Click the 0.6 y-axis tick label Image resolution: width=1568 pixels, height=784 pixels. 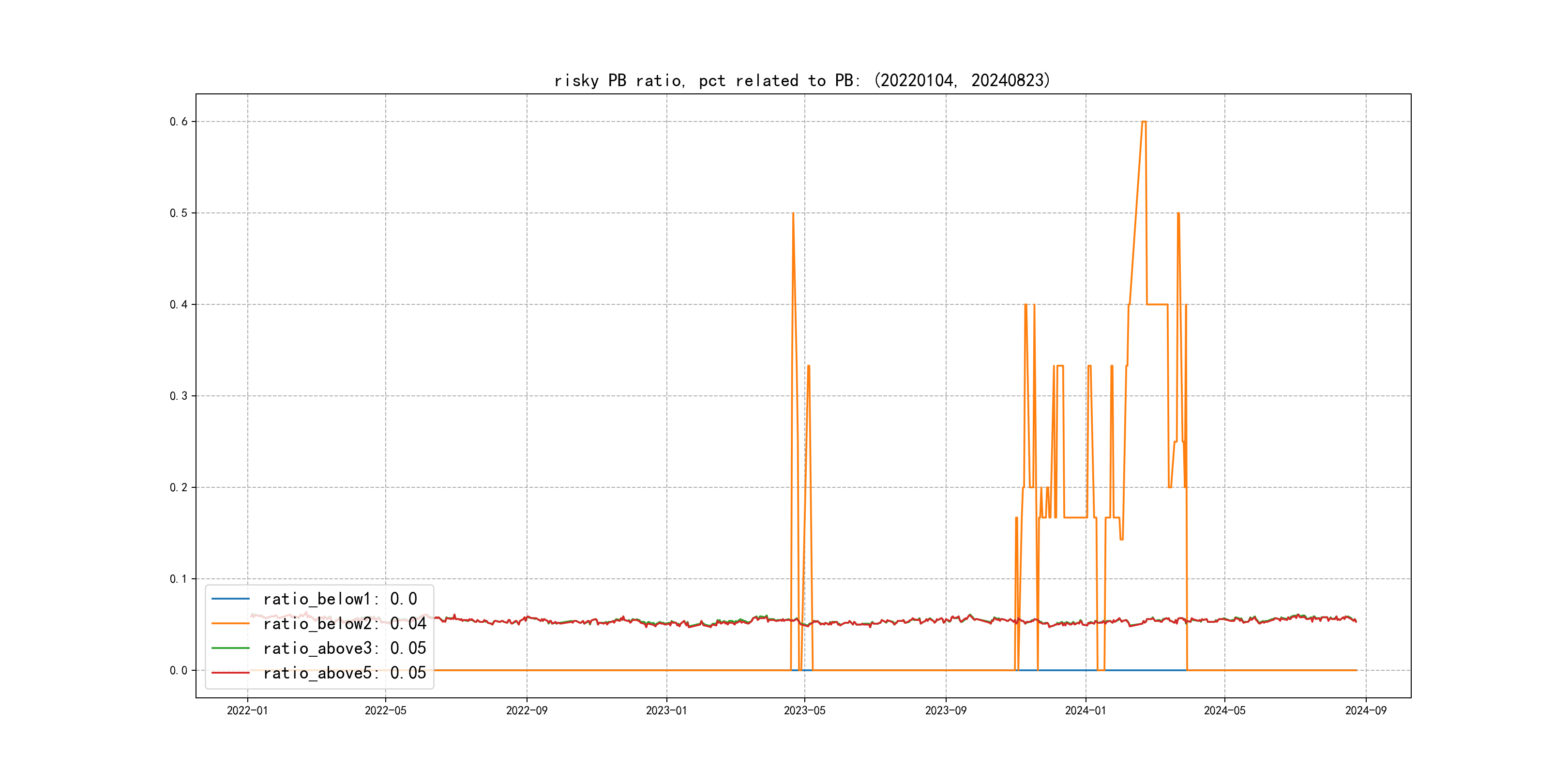tap(179, 122)
